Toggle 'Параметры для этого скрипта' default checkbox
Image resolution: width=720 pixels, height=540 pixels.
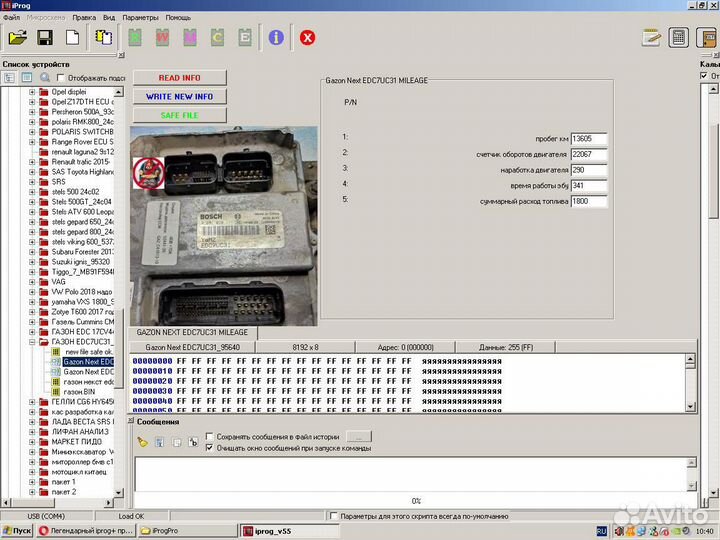(332, 517)
